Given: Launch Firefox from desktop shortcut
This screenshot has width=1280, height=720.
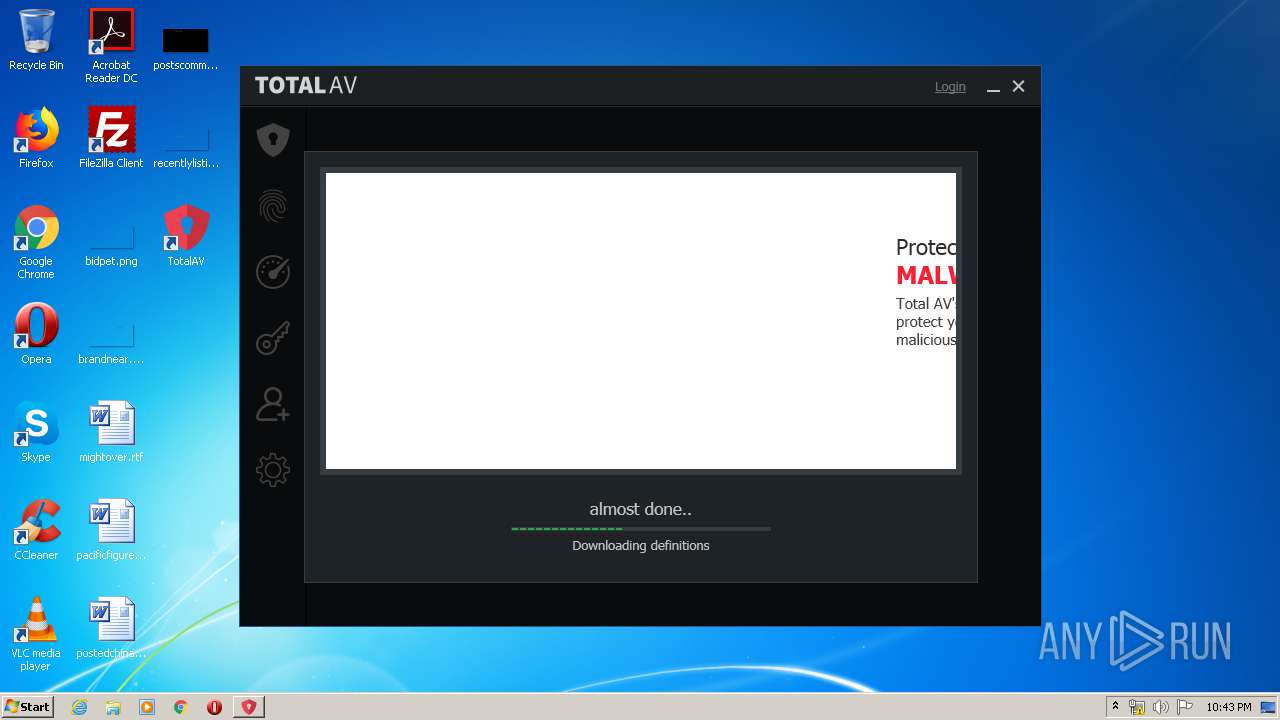Looking at the screenshot, I should [36, 138].
